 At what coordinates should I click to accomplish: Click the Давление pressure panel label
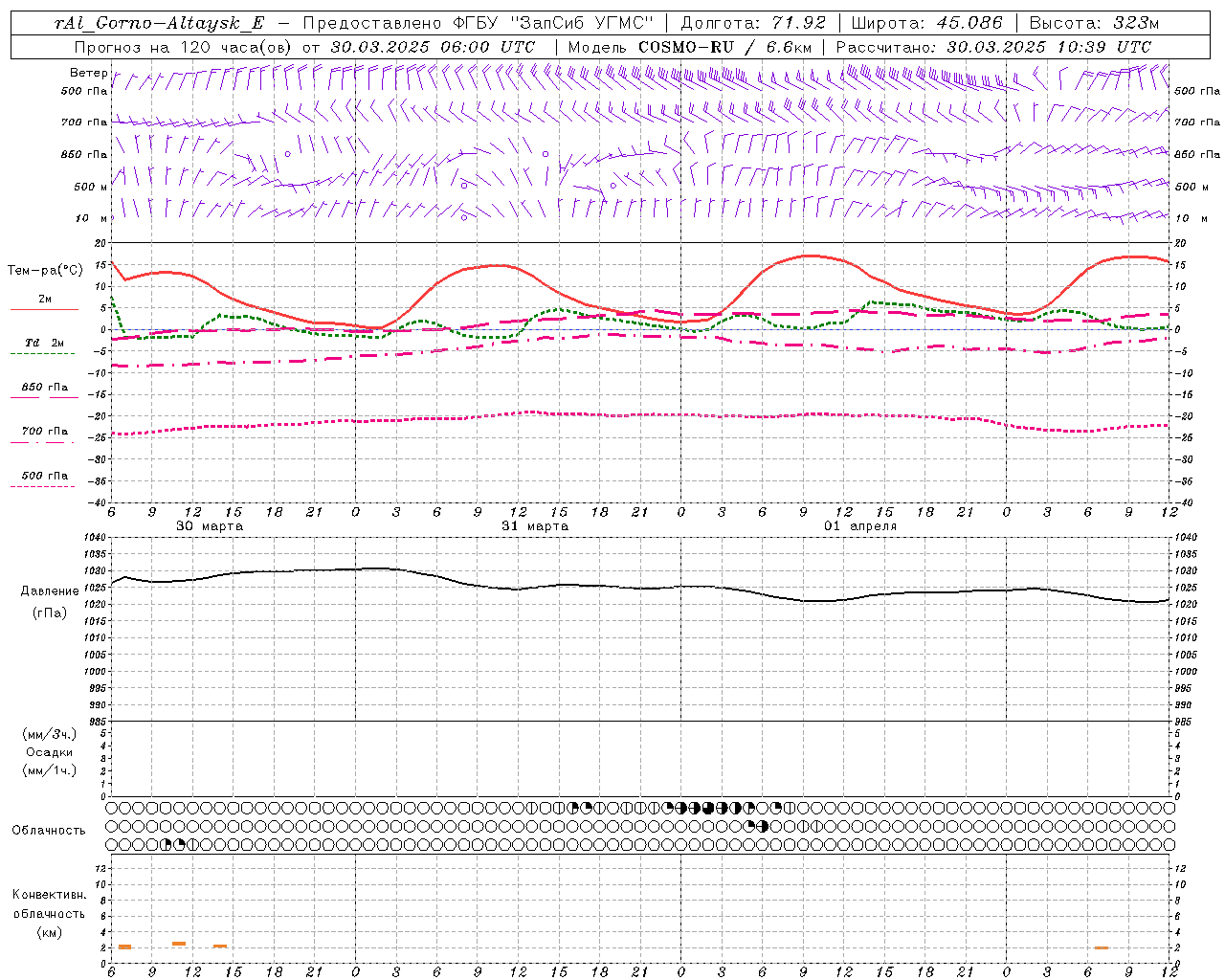[50, 590]
